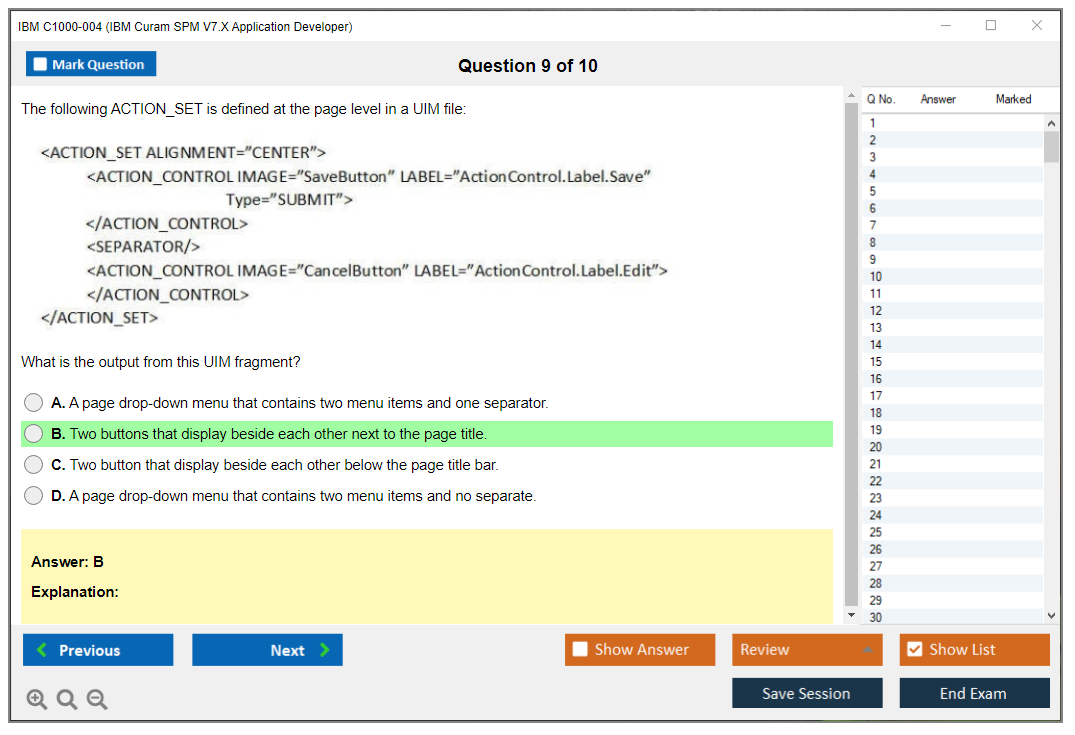Click the question pane scroll-down arrow
This screenshot has height=735, width=1075.
coord(852,615)
